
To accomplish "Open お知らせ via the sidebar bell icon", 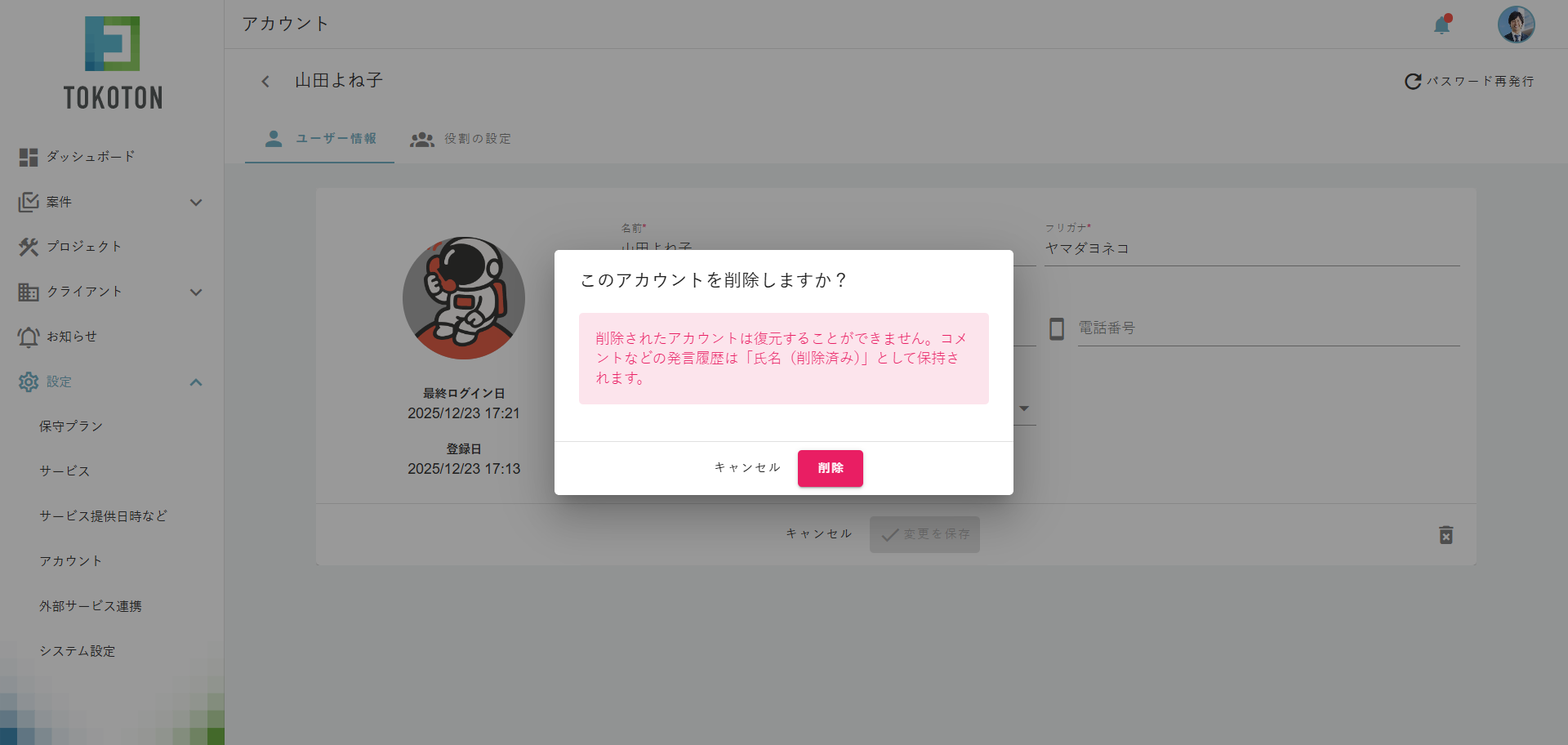I will pos(29,336).
